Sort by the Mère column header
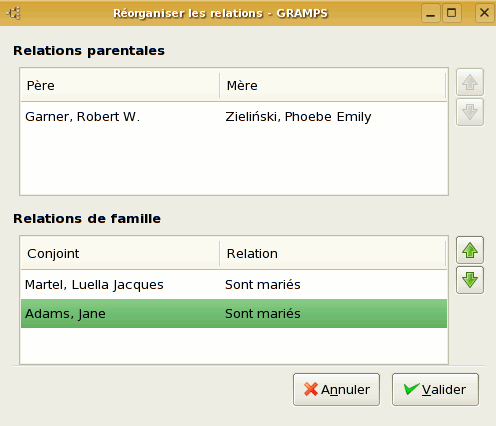Viewport: 496px width, 426px height. point(333,86)
